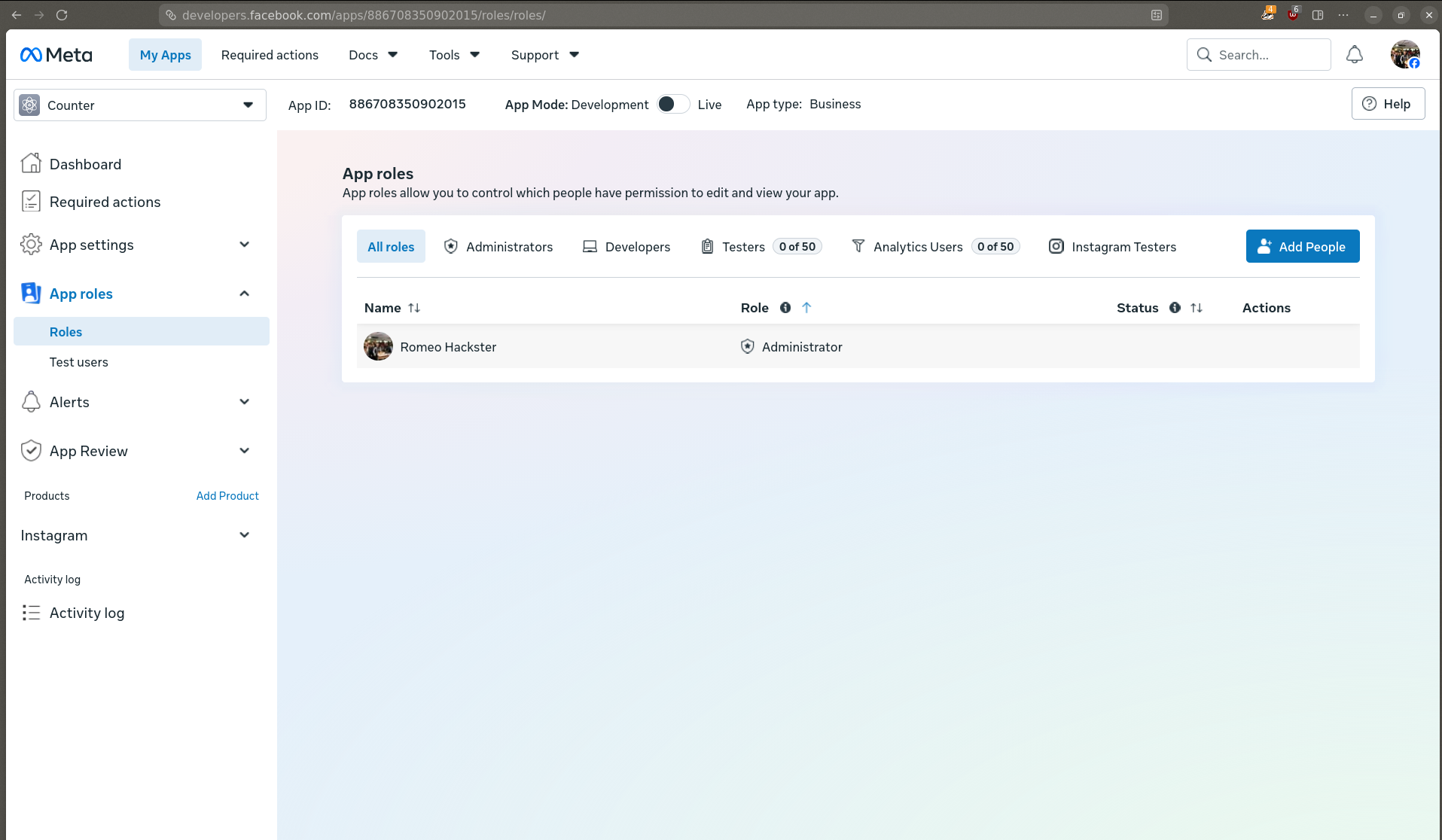Collapse the App roles section
The image size is (1442, 840).
pos(244,294)
